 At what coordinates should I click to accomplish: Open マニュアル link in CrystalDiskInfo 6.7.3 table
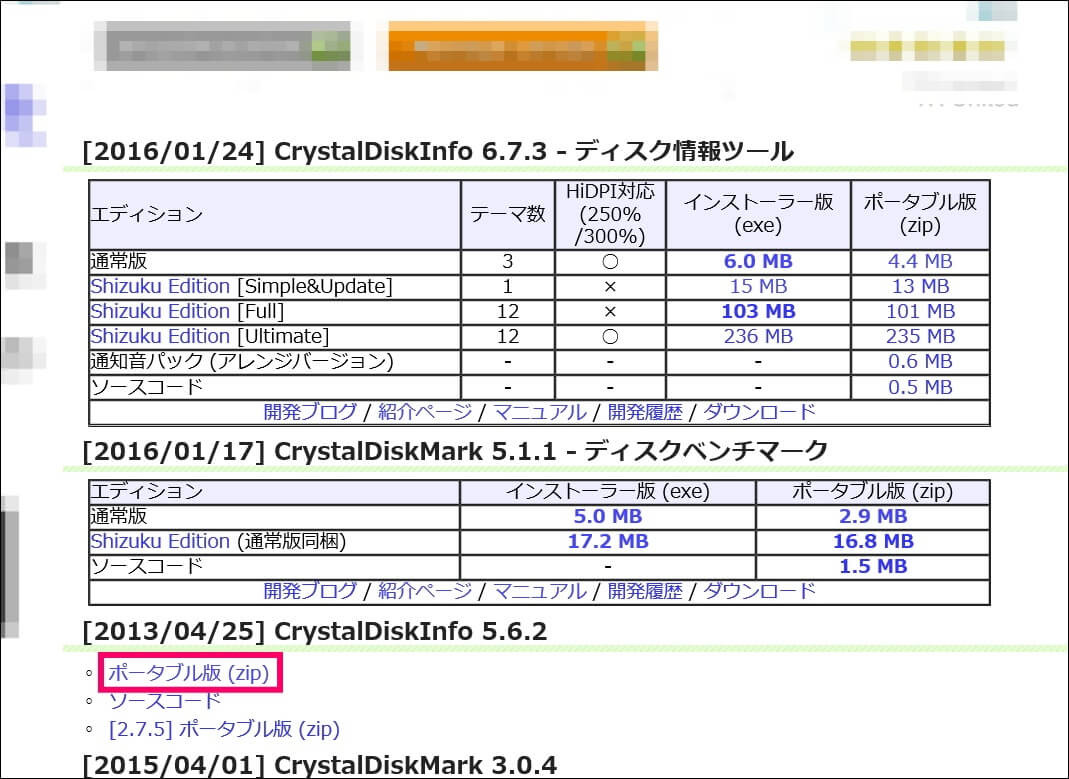coord(539,412)
